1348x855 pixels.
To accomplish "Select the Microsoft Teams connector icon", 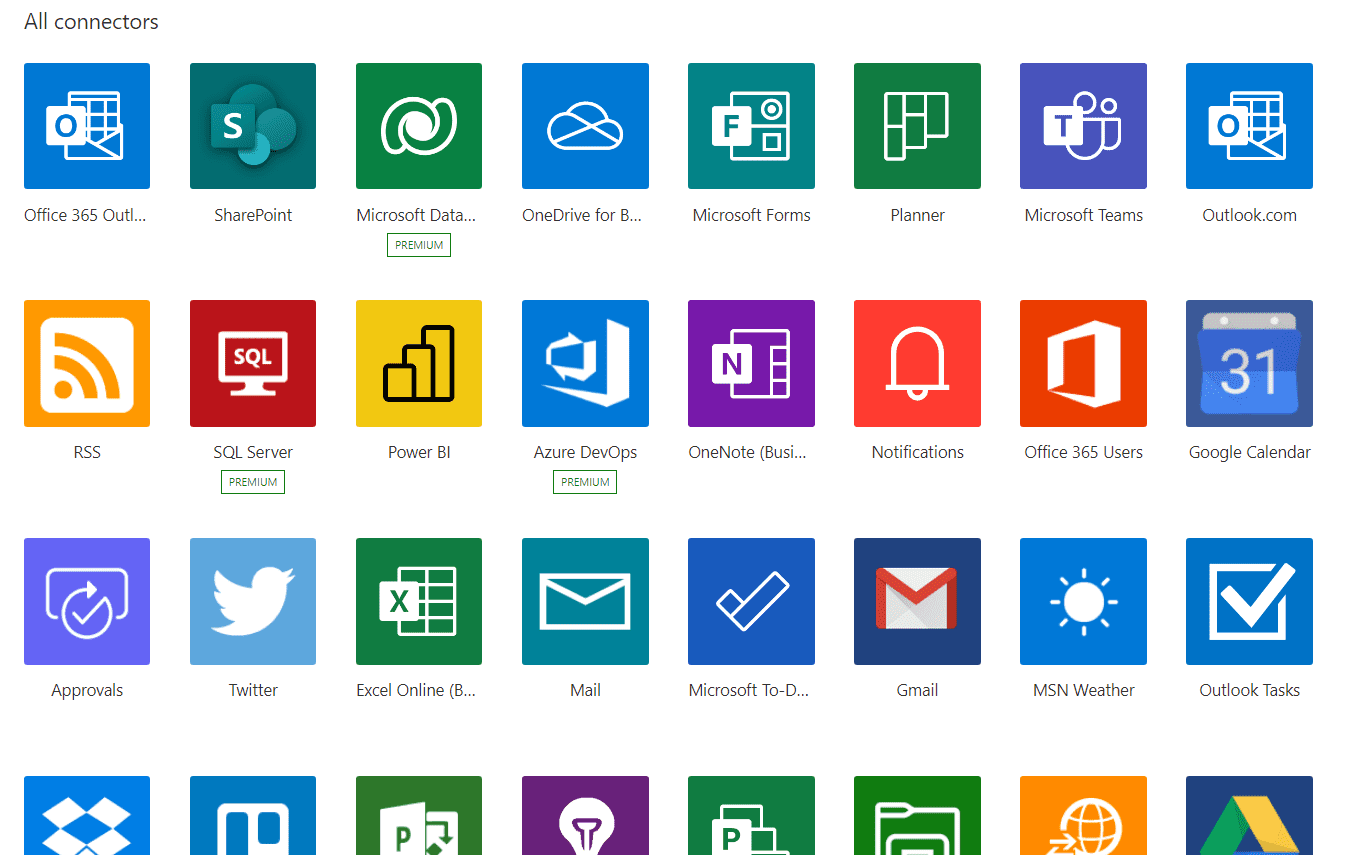I will click(x=1083, y=126).
